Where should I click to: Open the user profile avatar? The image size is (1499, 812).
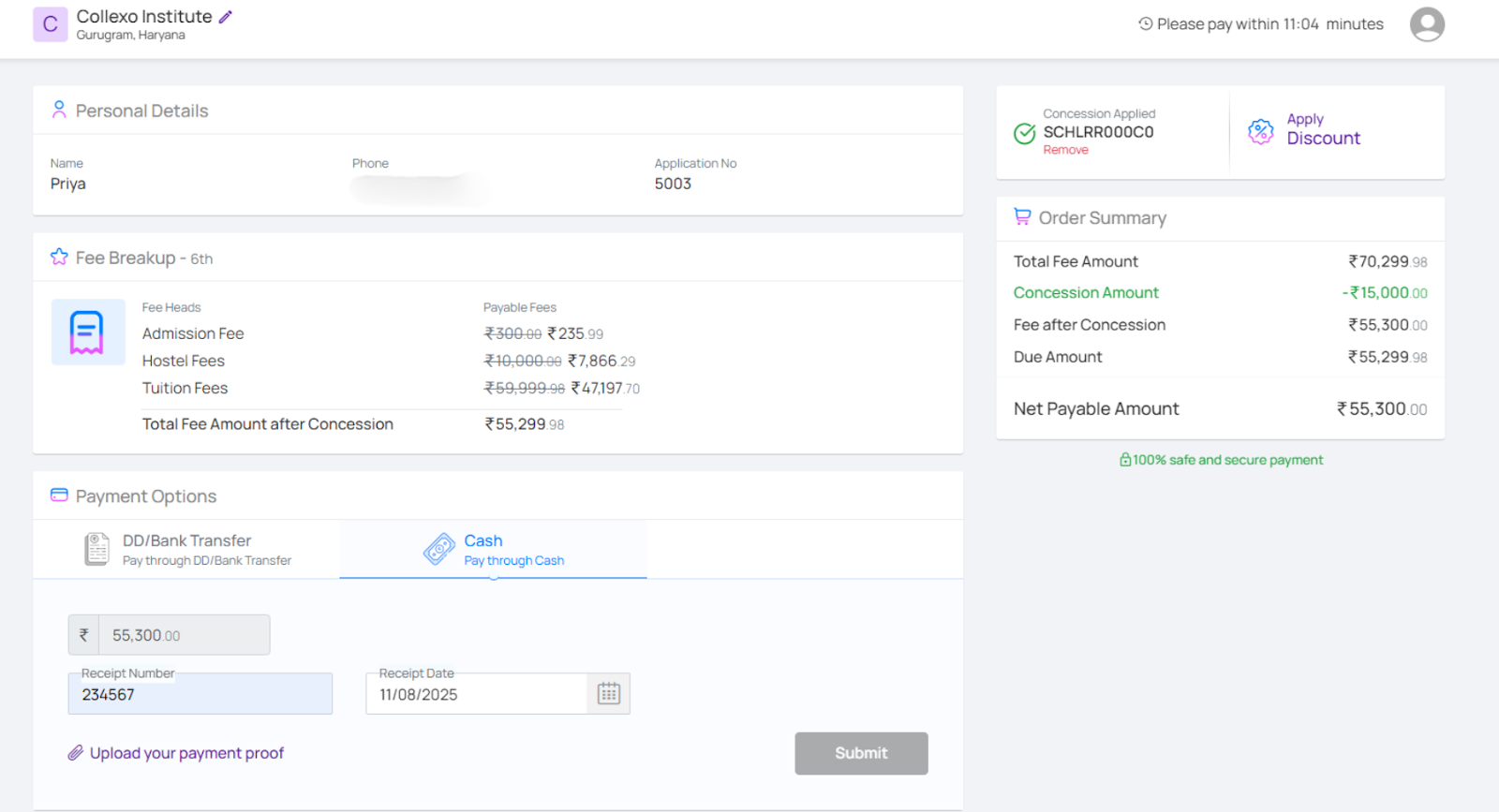pyautogui.click(x=1426, y=24)
